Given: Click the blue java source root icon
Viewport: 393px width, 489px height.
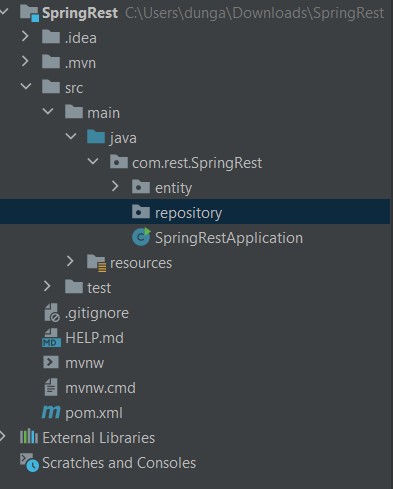Looking at the screenshot, I should [x=96, y=137].
